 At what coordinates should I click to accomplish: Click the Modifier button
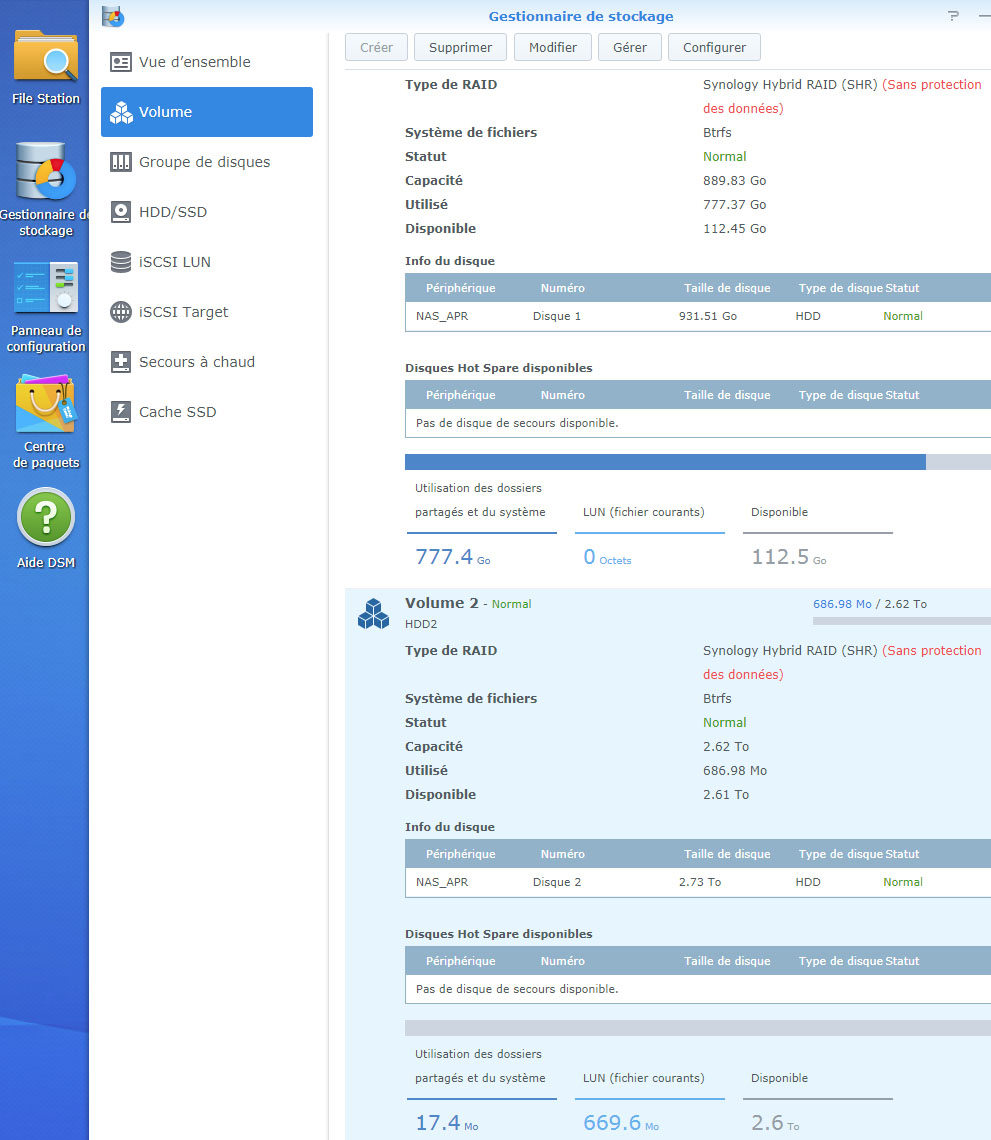(553, 47)
